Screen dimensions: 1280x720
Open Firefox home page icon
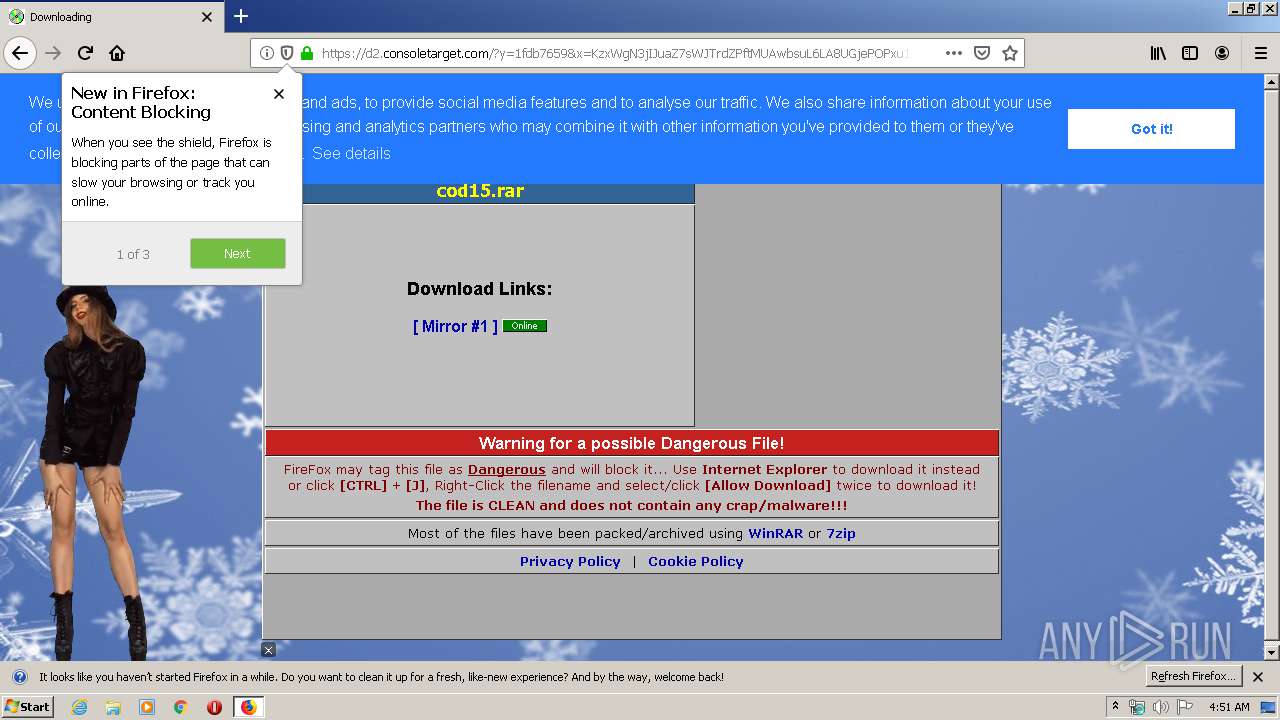[x=117, y=53]
